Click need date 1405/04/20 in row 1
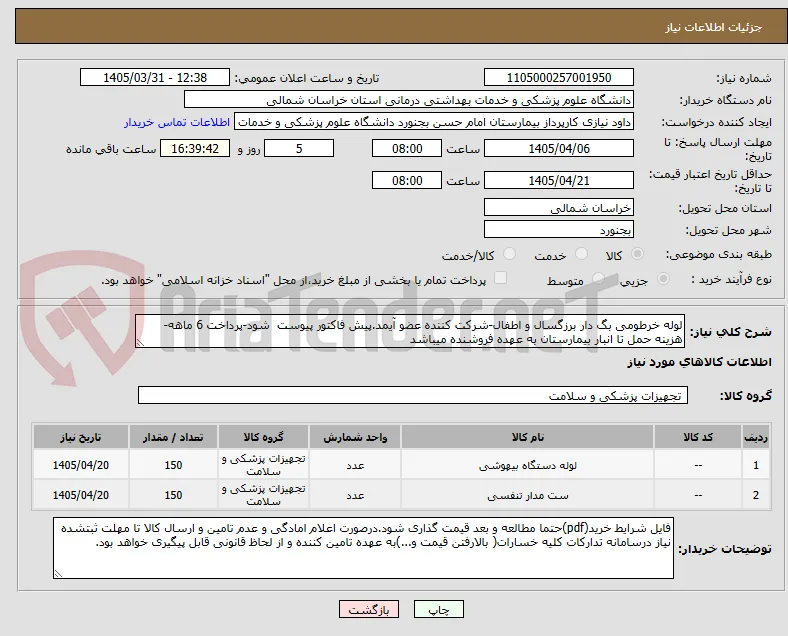Image resolution: width=788 pixels, height=636 pixels. pyautogui.click(x=81, y=465)
